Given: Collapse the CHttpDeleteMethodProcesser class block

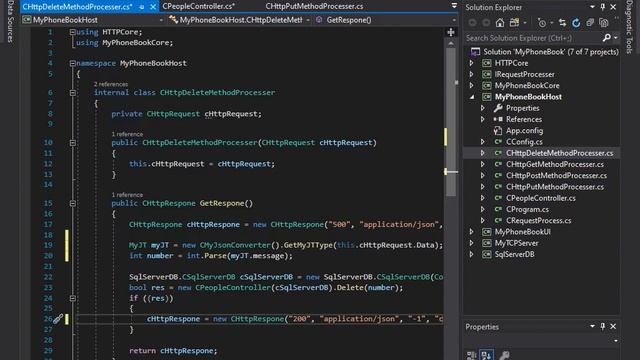Looking at the screenshot, I should tap(72, 93).
